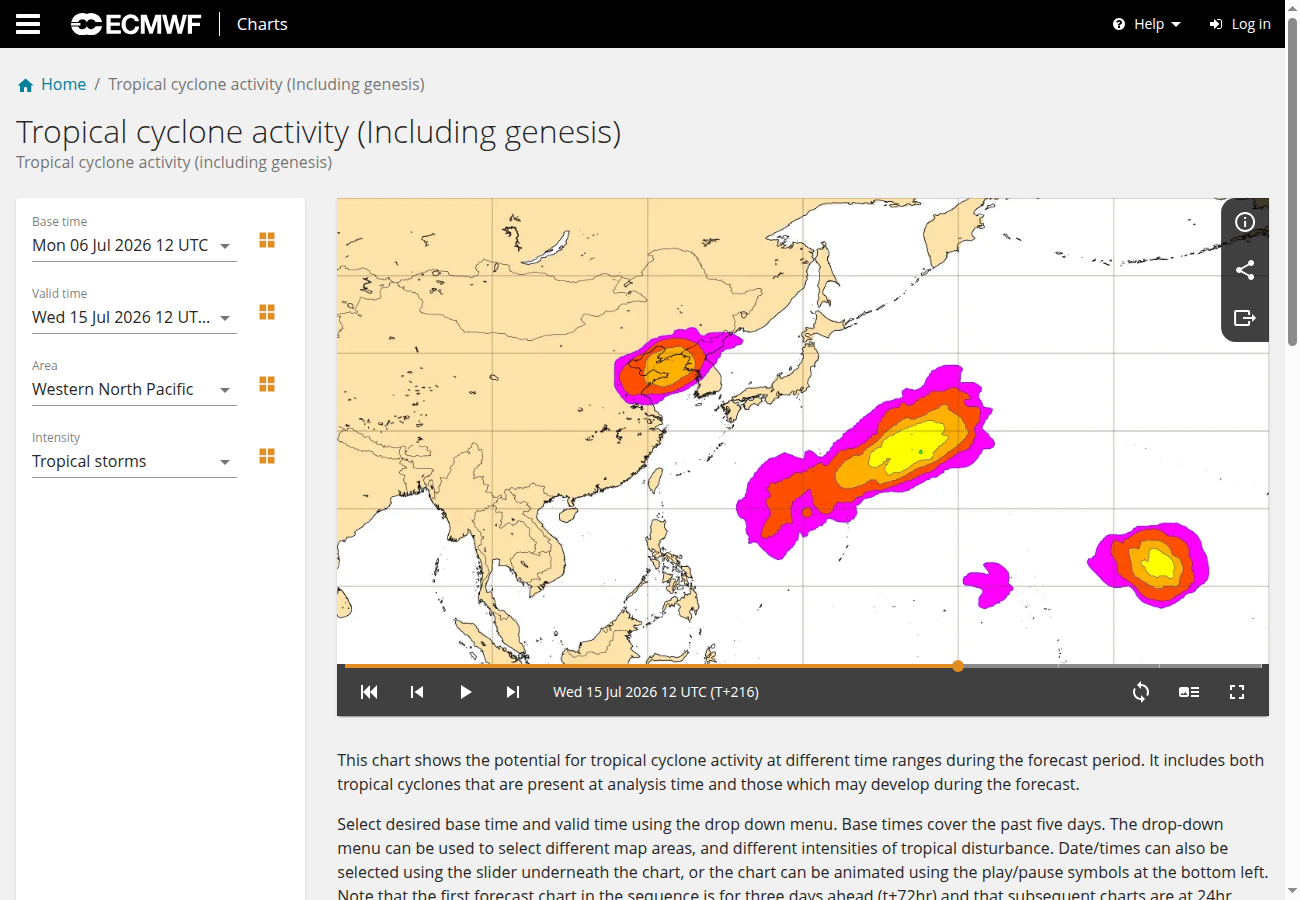This screenshot has width=1300, height=900.
Task: Click the Log in link
Action: coord(1240,24)
